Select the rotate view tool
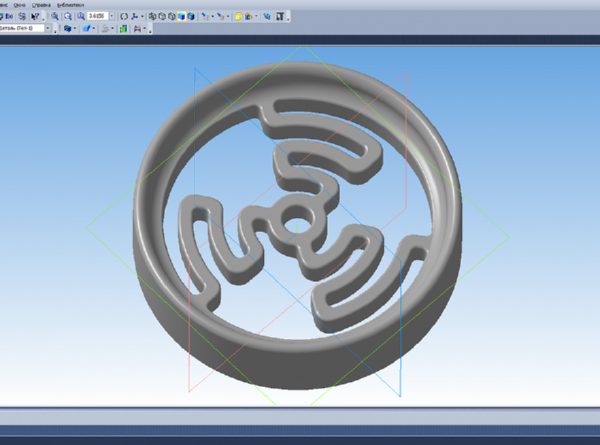Screen dimensions: 600x445 pyautogui.click(x=124, y=16)
